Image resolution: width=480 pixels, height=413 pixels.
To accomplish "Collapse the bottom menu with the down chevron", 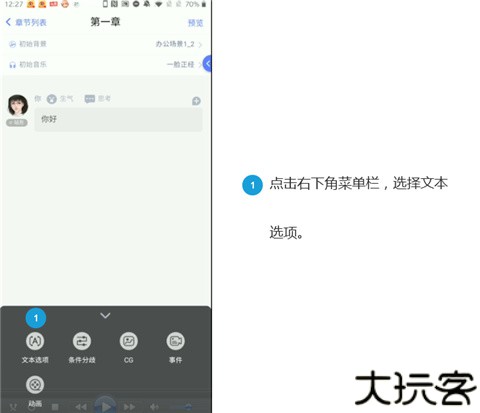I will tap(105, 315).
